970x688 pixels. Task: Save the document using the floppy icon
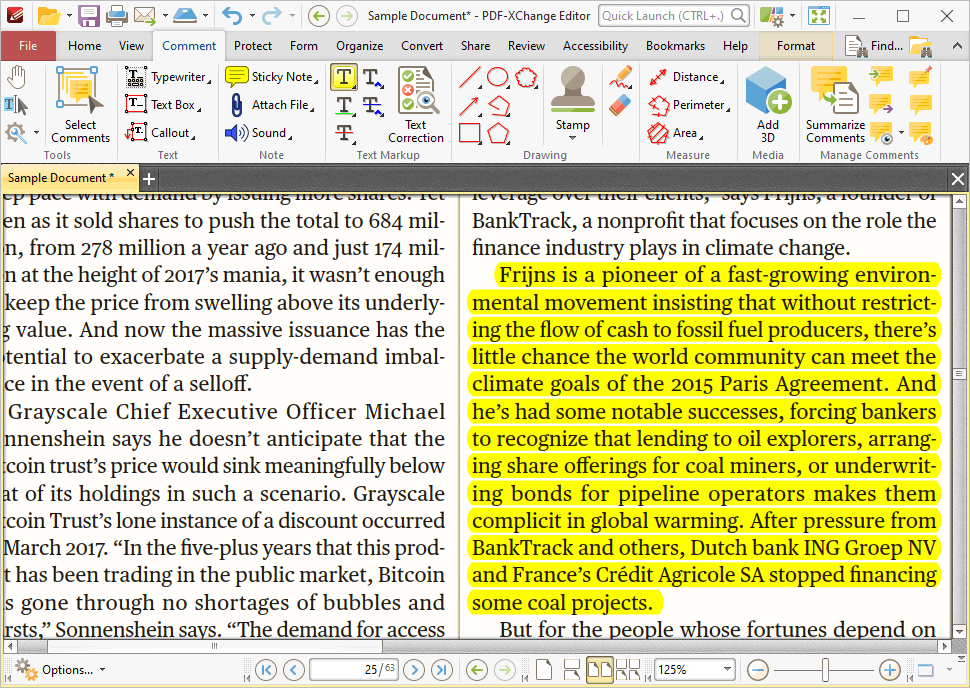88,15
